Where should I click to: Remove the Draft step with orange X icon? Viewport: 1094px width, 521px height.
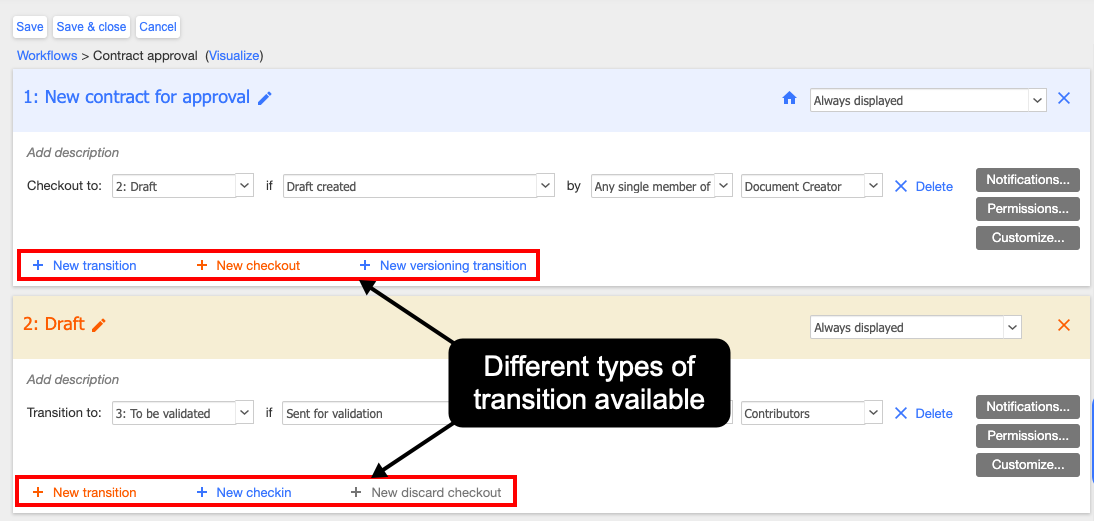(x=1064, y=325)
